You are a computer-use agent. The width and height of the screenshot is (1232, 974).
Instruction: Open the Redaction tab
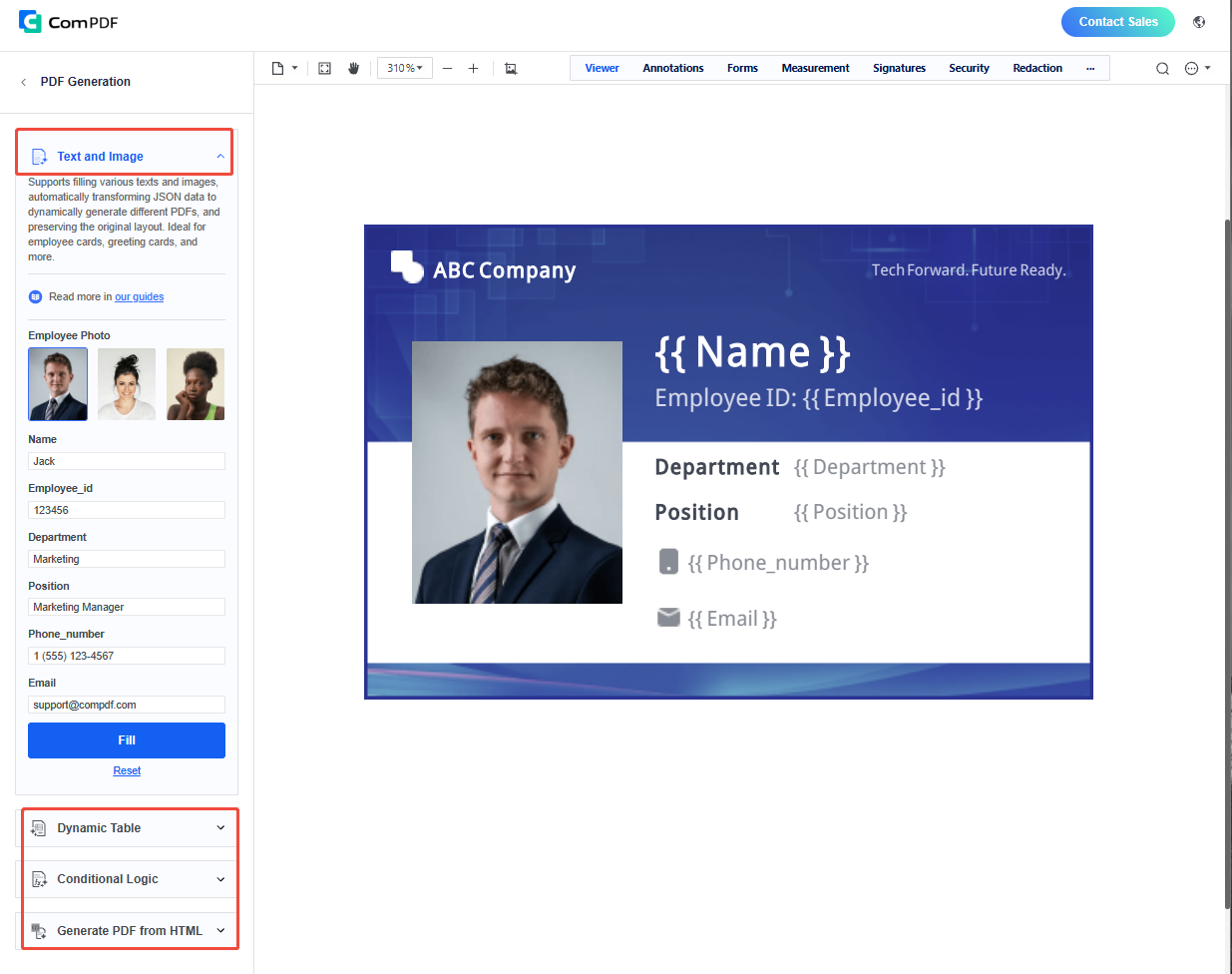click(x=1037, y=68)
